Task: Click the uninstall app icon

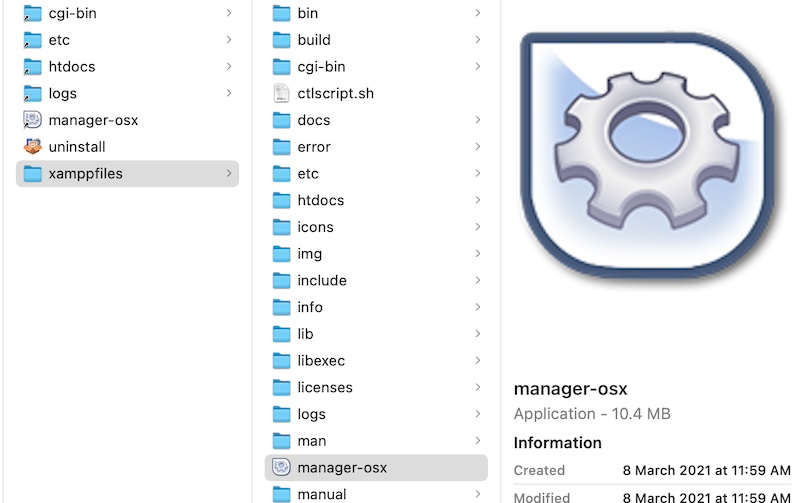Action: click(x=33, y=147)
